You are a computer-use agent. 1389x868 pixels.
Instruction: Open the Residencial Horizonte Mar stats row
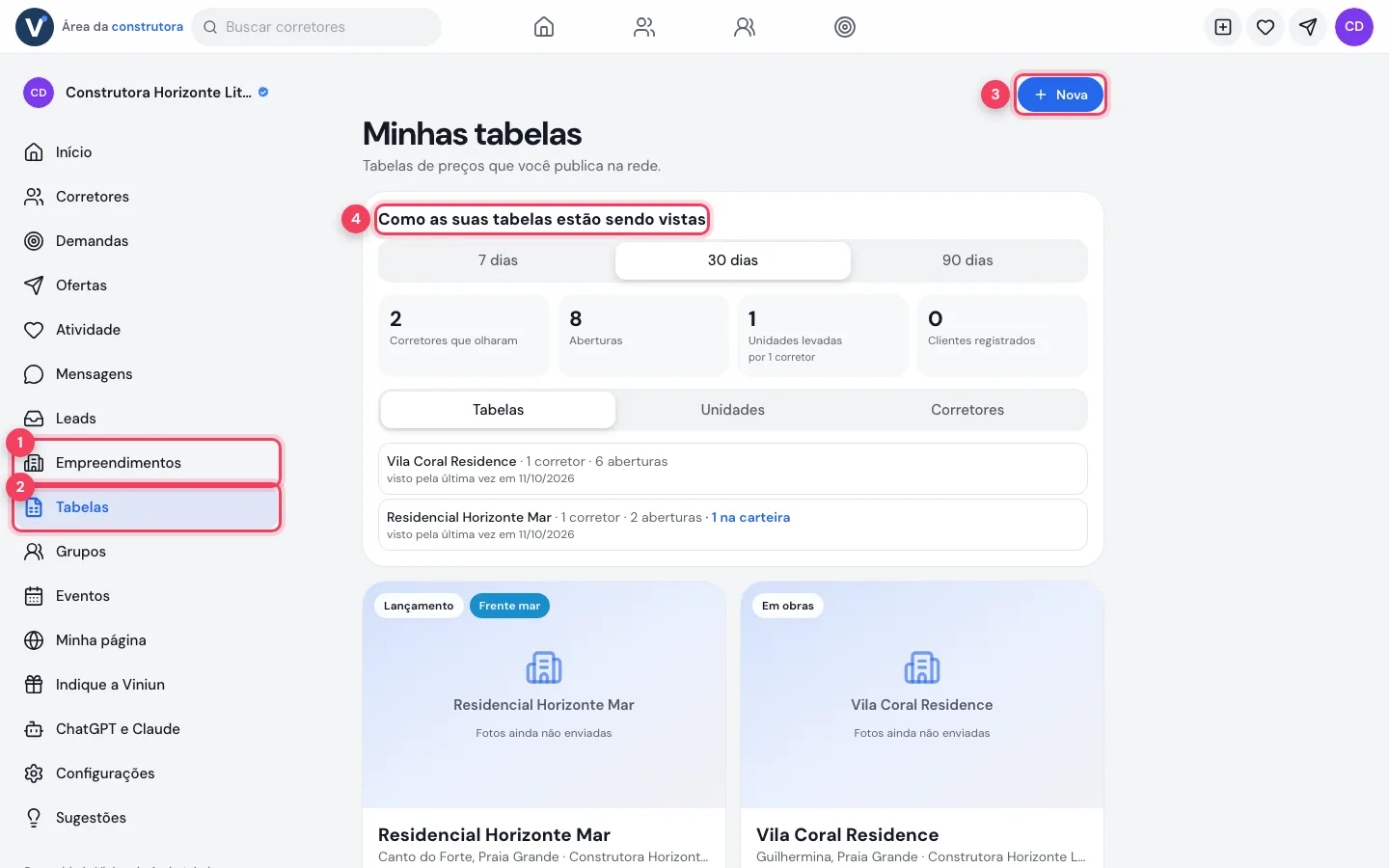tap(733, 525)
